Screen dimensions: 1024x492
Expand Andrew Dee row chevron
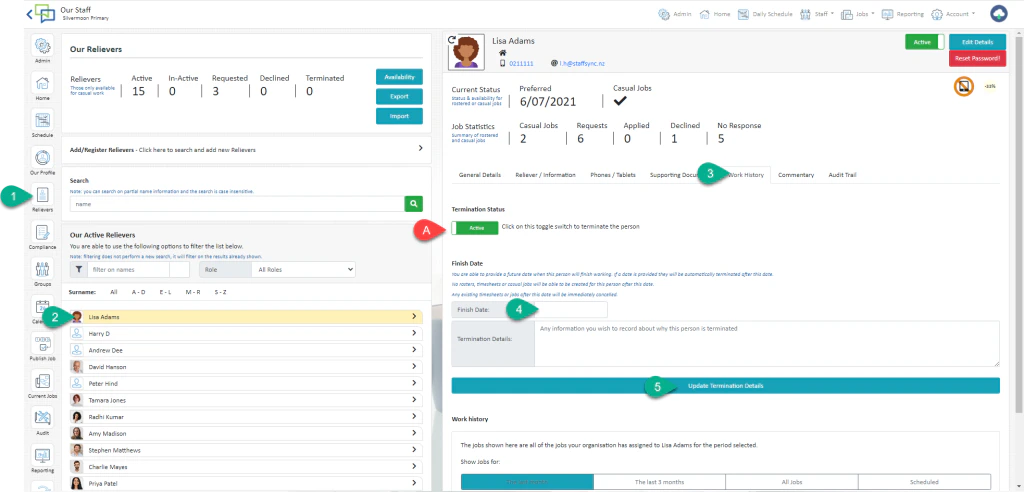tap(414, 350)
